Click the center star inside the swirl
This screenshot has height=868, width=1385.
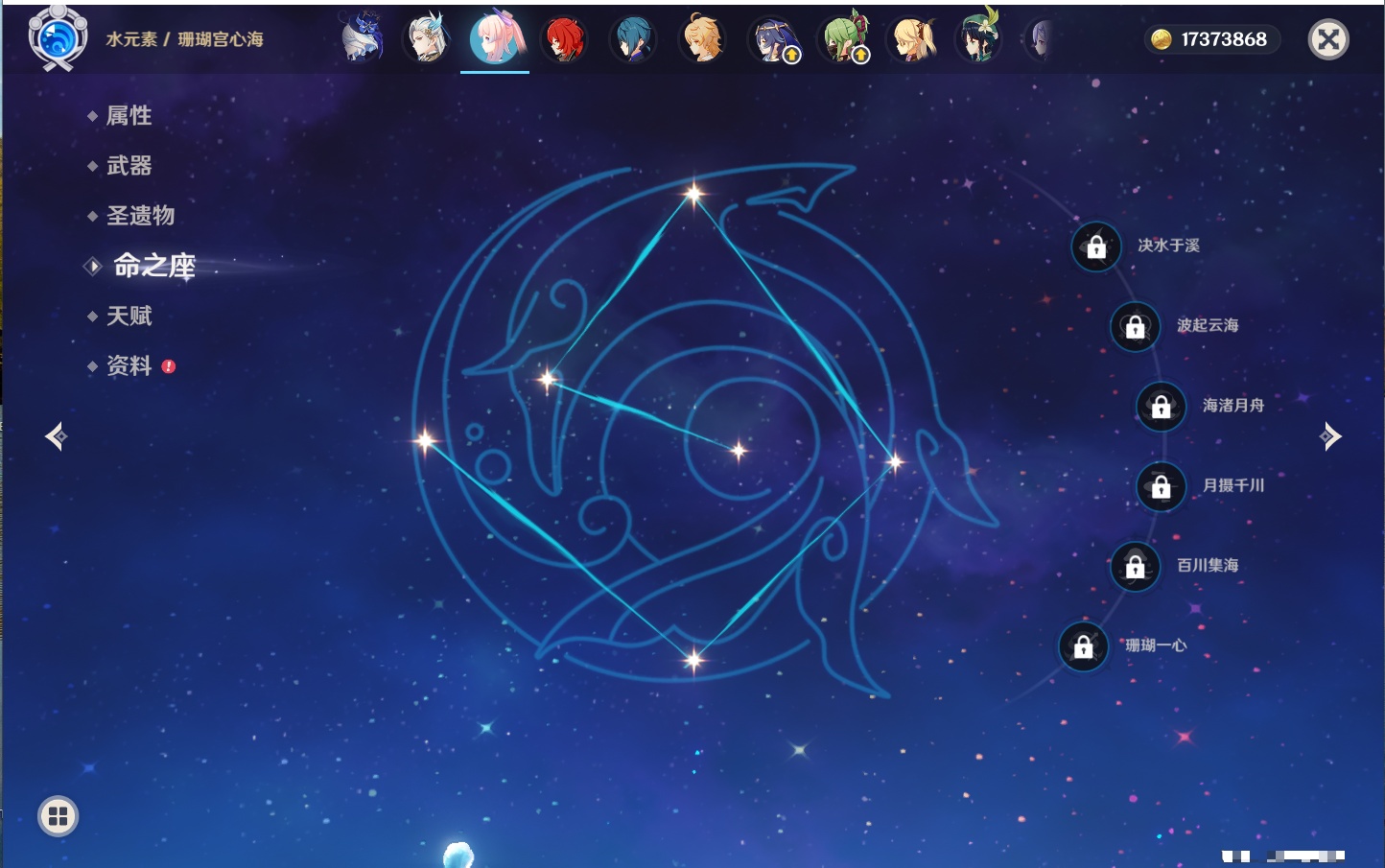point(739,450)
